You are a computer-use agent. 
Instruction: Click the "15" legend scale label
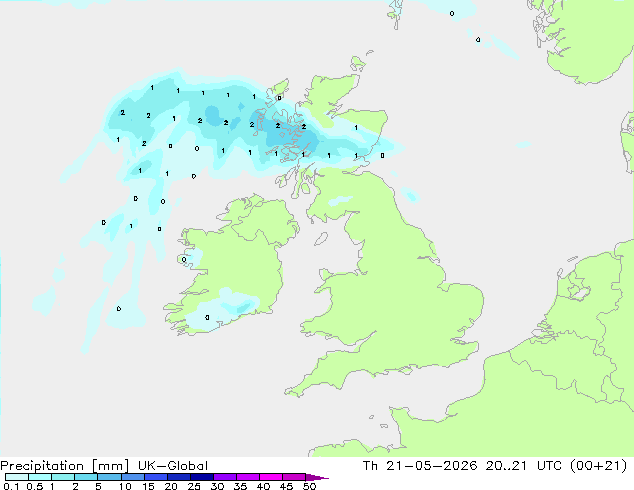pos(148,486)
